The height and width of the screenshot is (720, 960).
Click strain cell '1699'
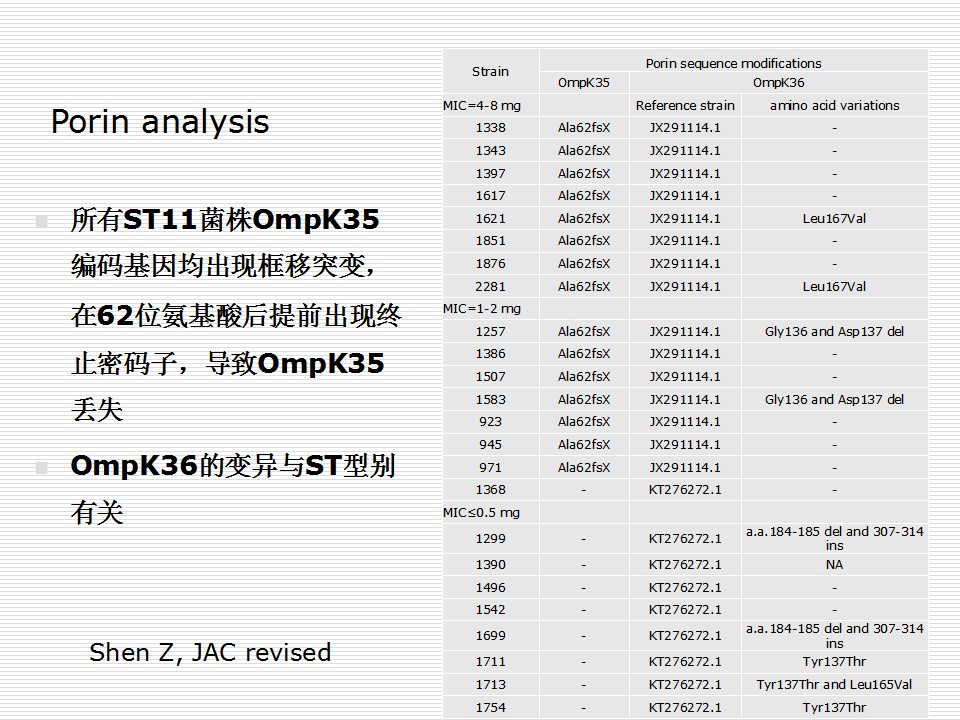pos(490,636)
